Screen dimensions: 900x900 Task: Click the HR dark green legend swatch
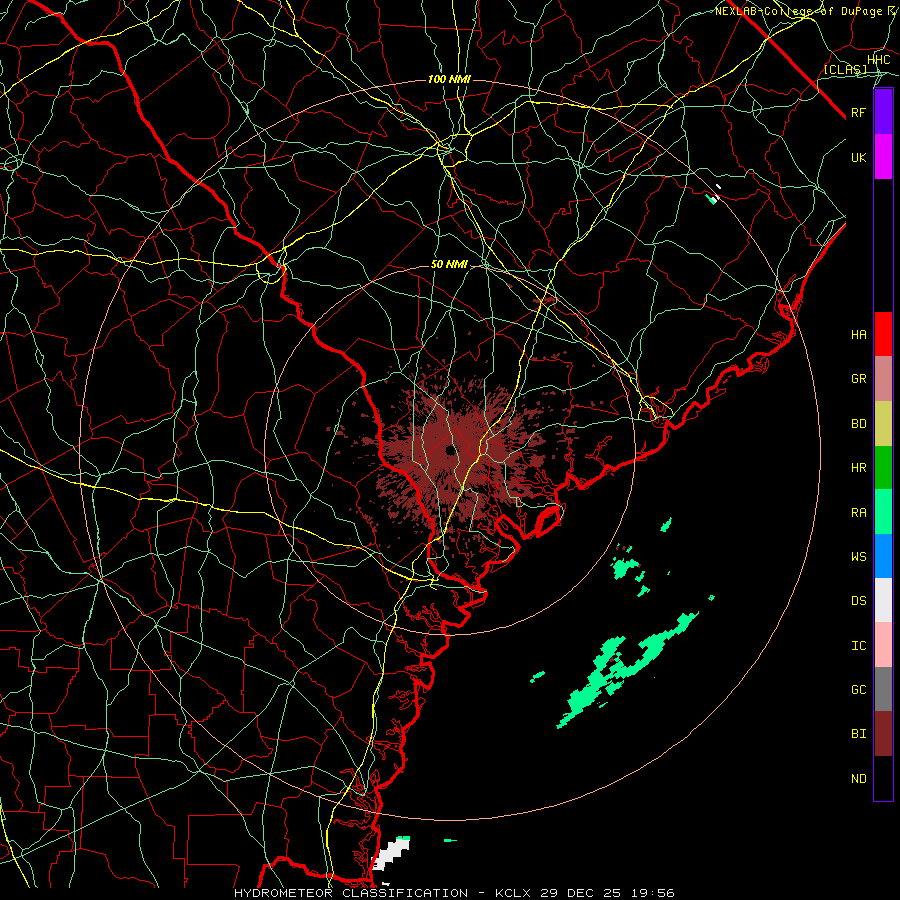(883, 468)
